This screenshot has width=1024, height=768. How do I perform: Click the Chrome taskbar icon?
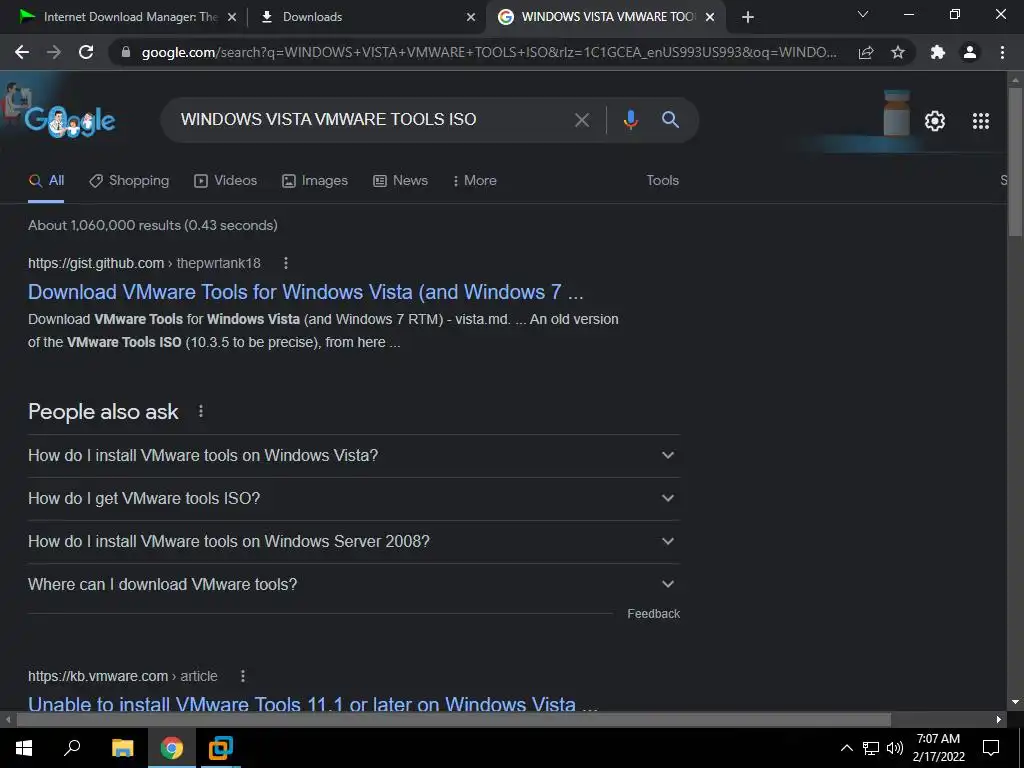tap(172, 748)
